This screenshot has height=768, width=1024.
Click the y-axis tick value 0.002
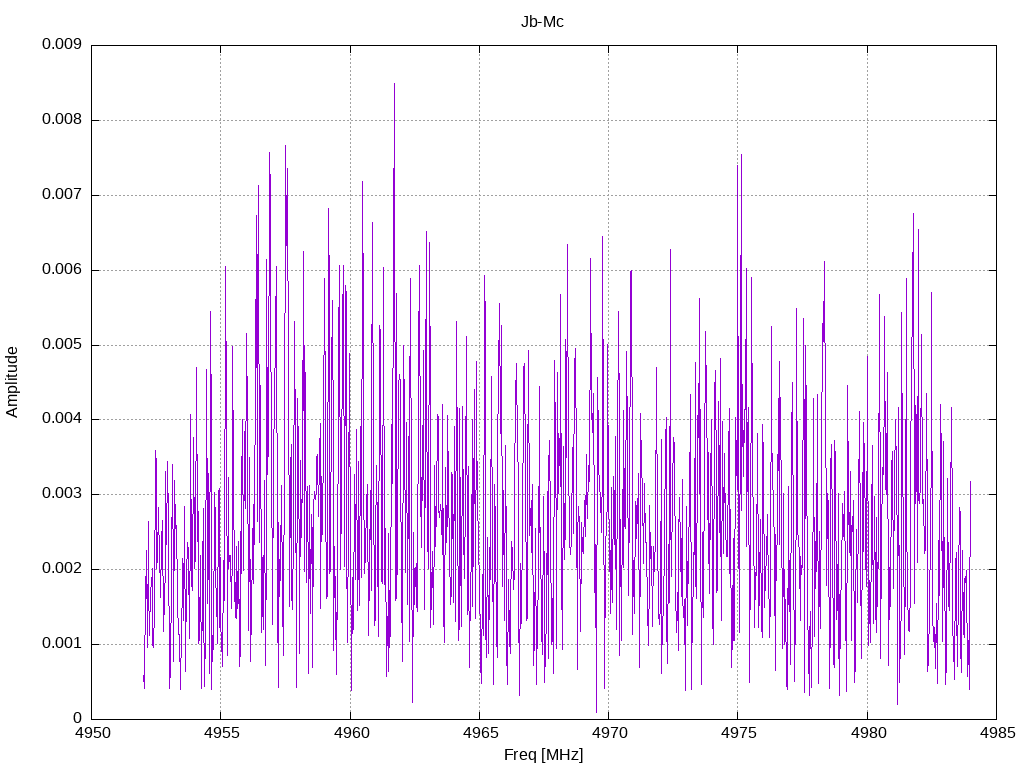click(x=61, y=568)
